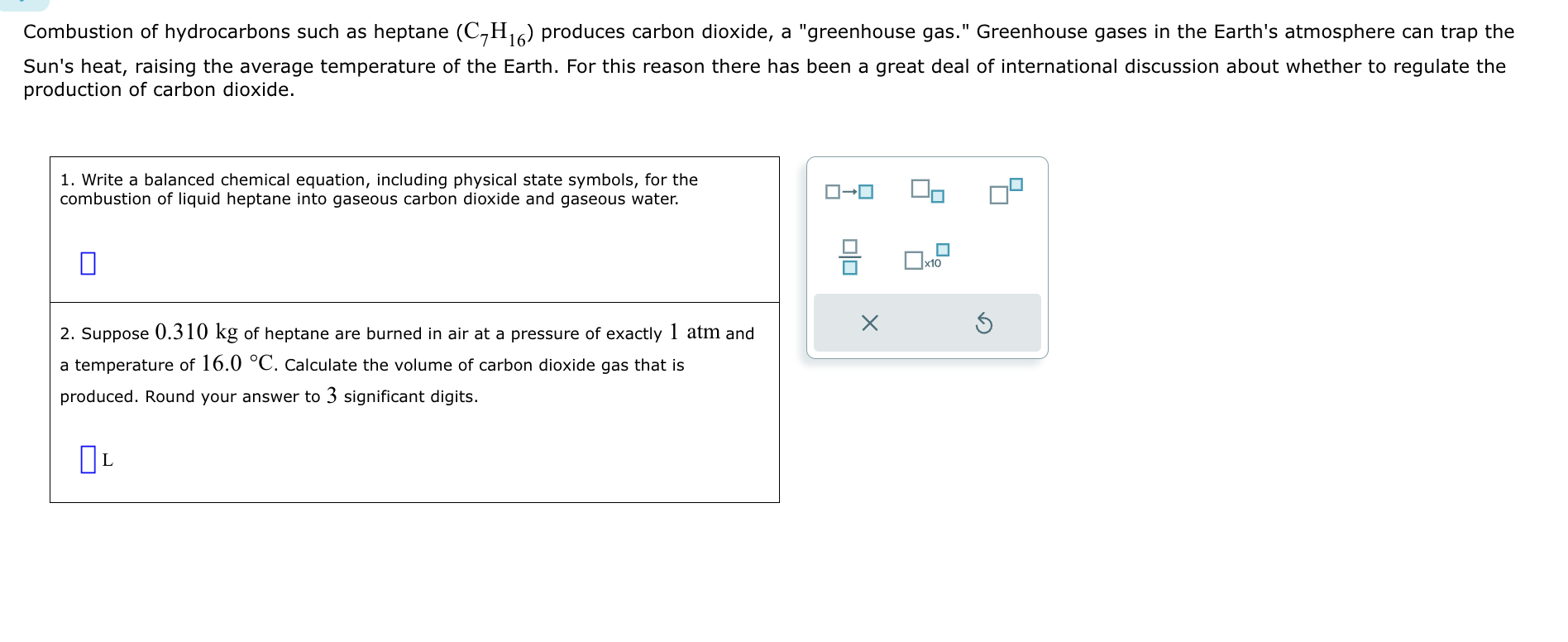The height and width of the screenshot is (642, 1568).
Task: Select the reaction arrow input icon
Action: pyautogui.click(x=847, y=191)
